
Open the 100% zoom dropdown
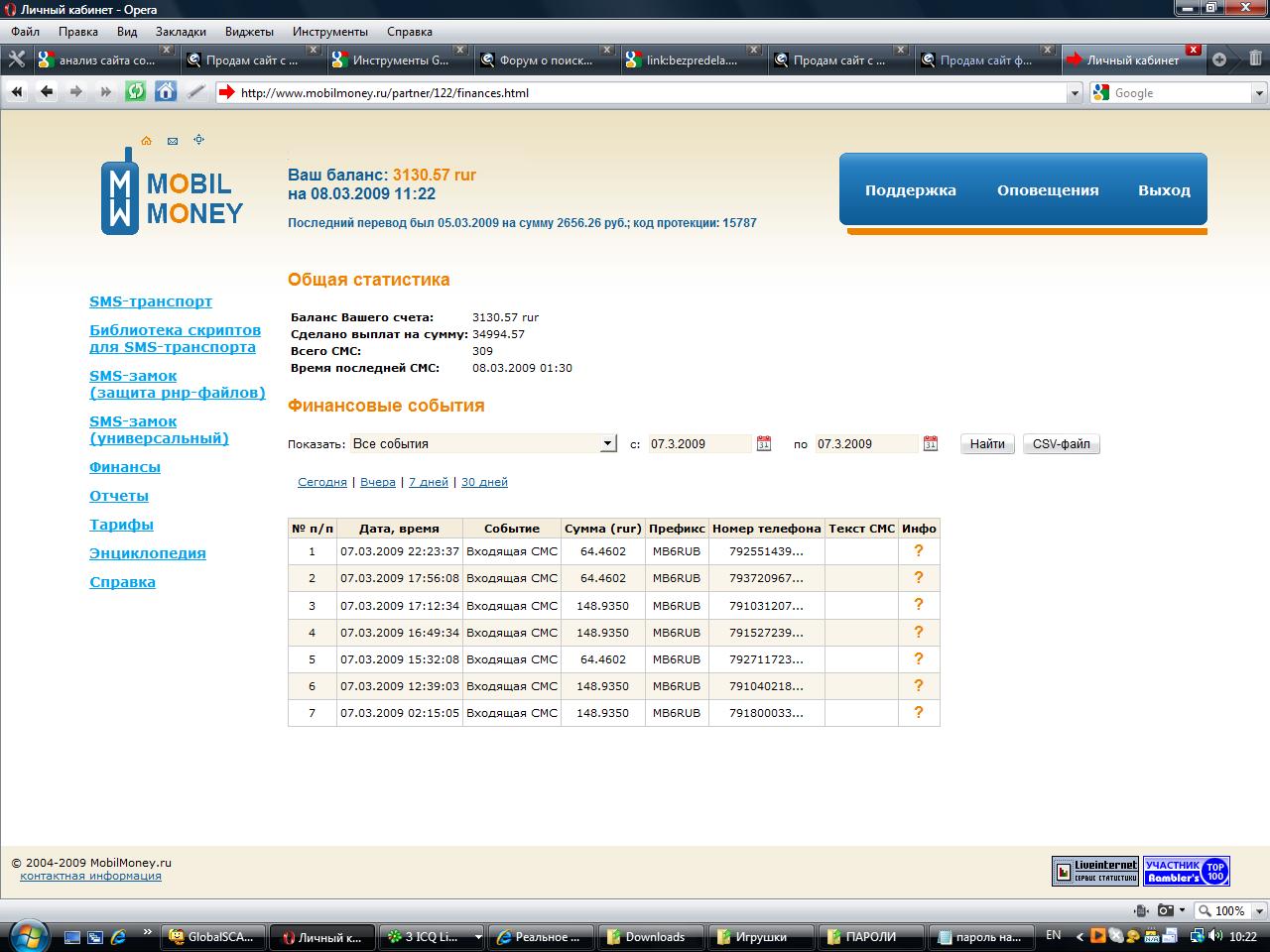tap(1260, 910)
